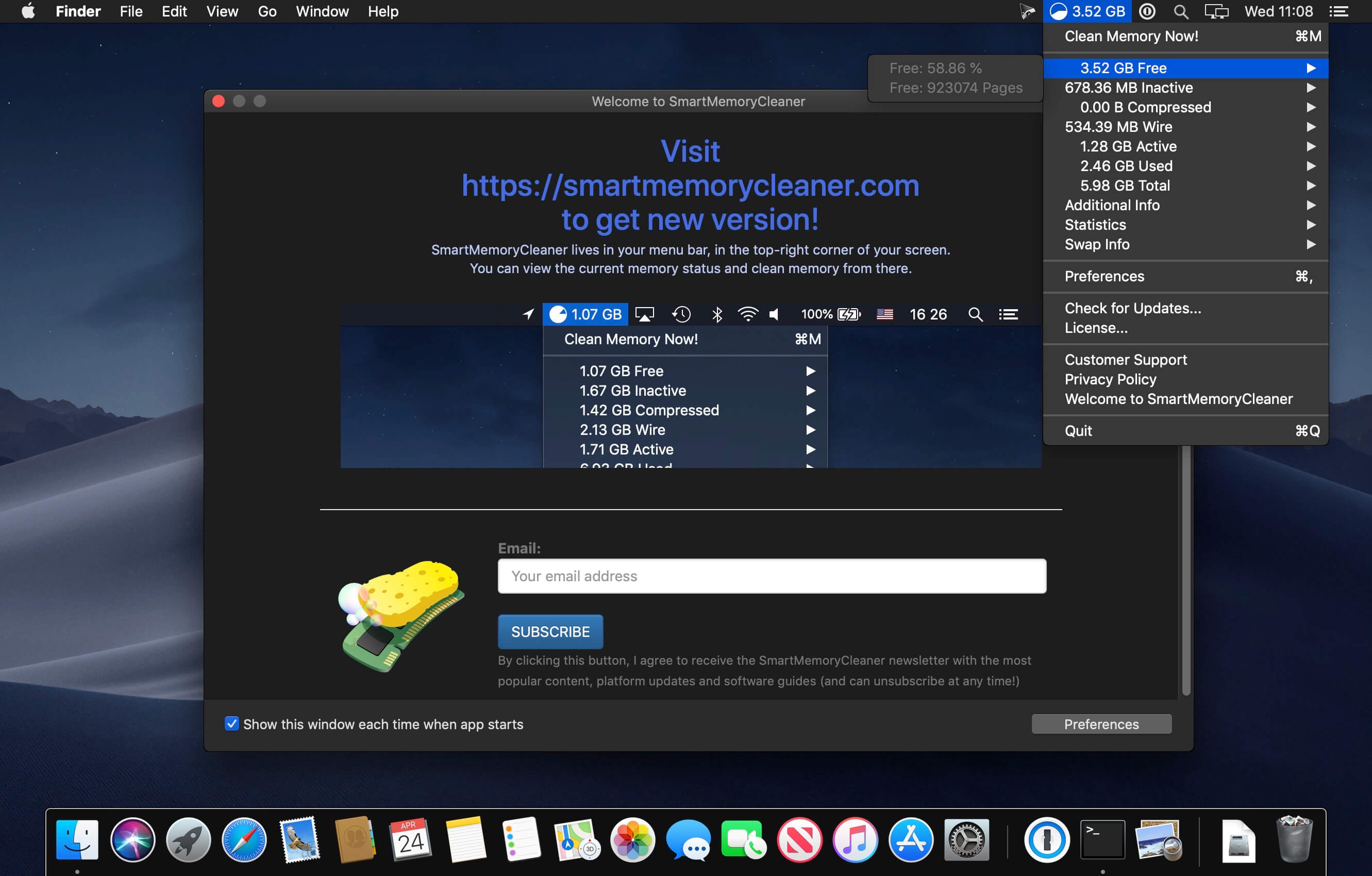Expand the '678.36 MB Inactive' submenu row

coord(1186,88)
